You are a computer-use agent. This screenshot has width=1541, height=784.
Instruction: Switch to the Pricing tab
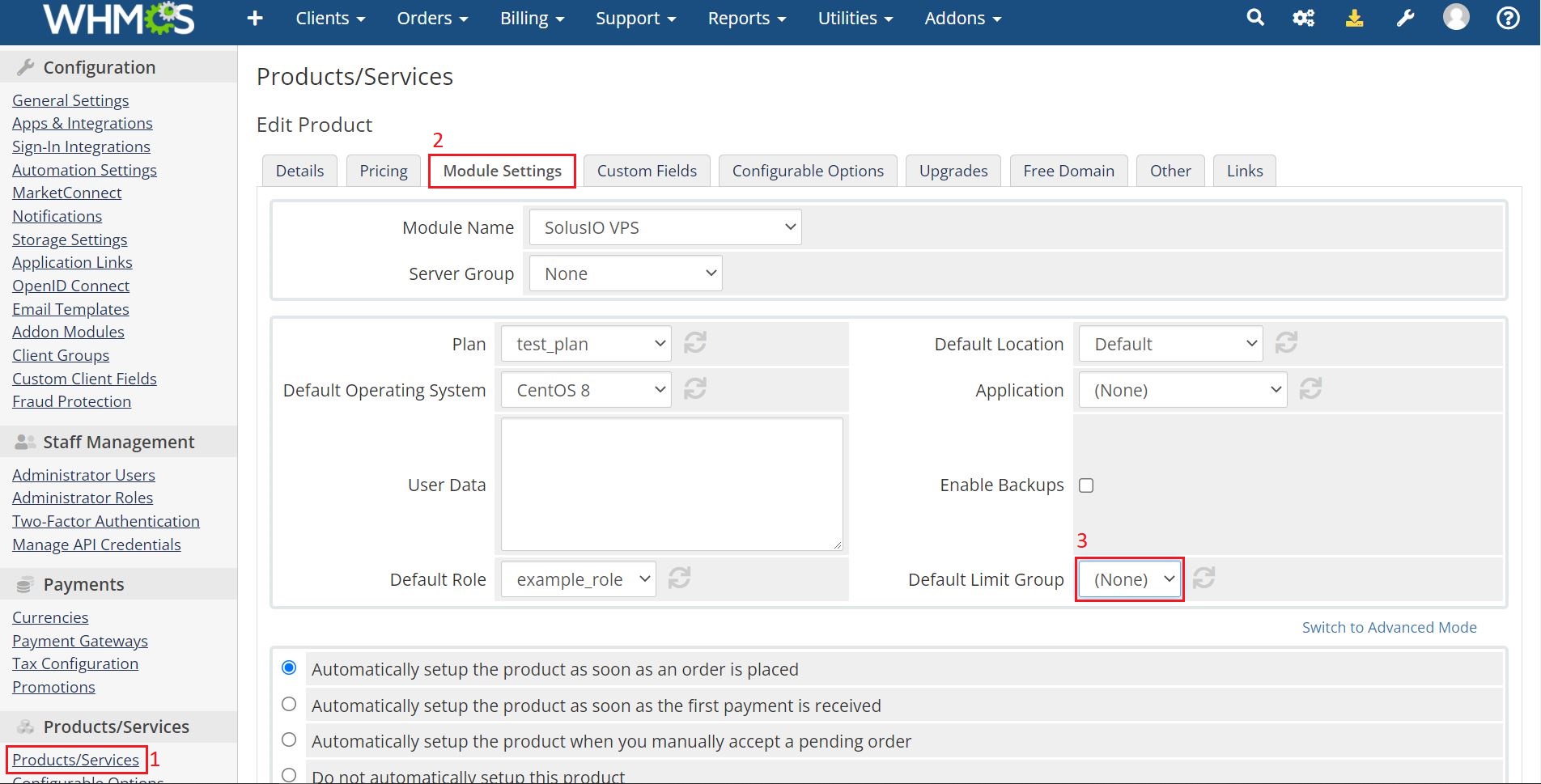[384, 171]
